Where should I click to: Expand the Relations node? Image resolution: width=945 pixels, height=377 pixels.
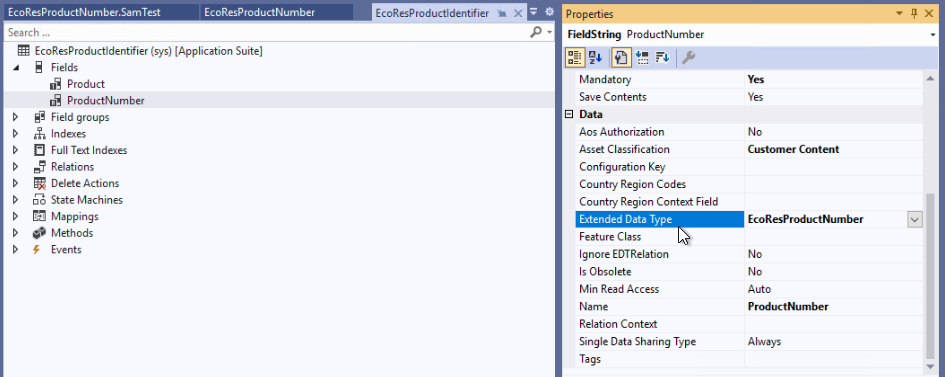pos(16,167)
